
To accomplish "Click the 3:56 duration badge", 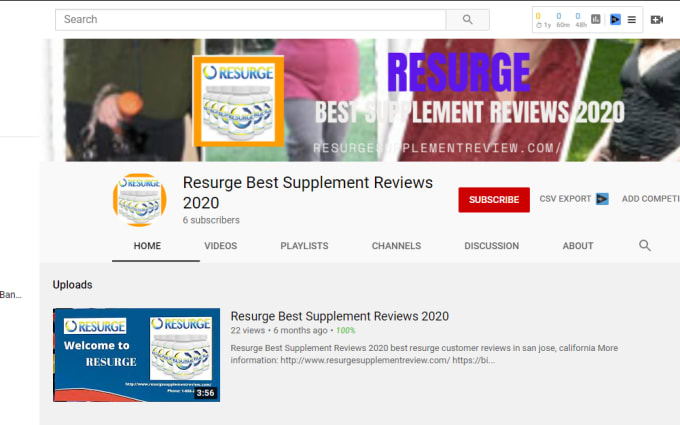I will pyautogui.click(x=205, y=393).
